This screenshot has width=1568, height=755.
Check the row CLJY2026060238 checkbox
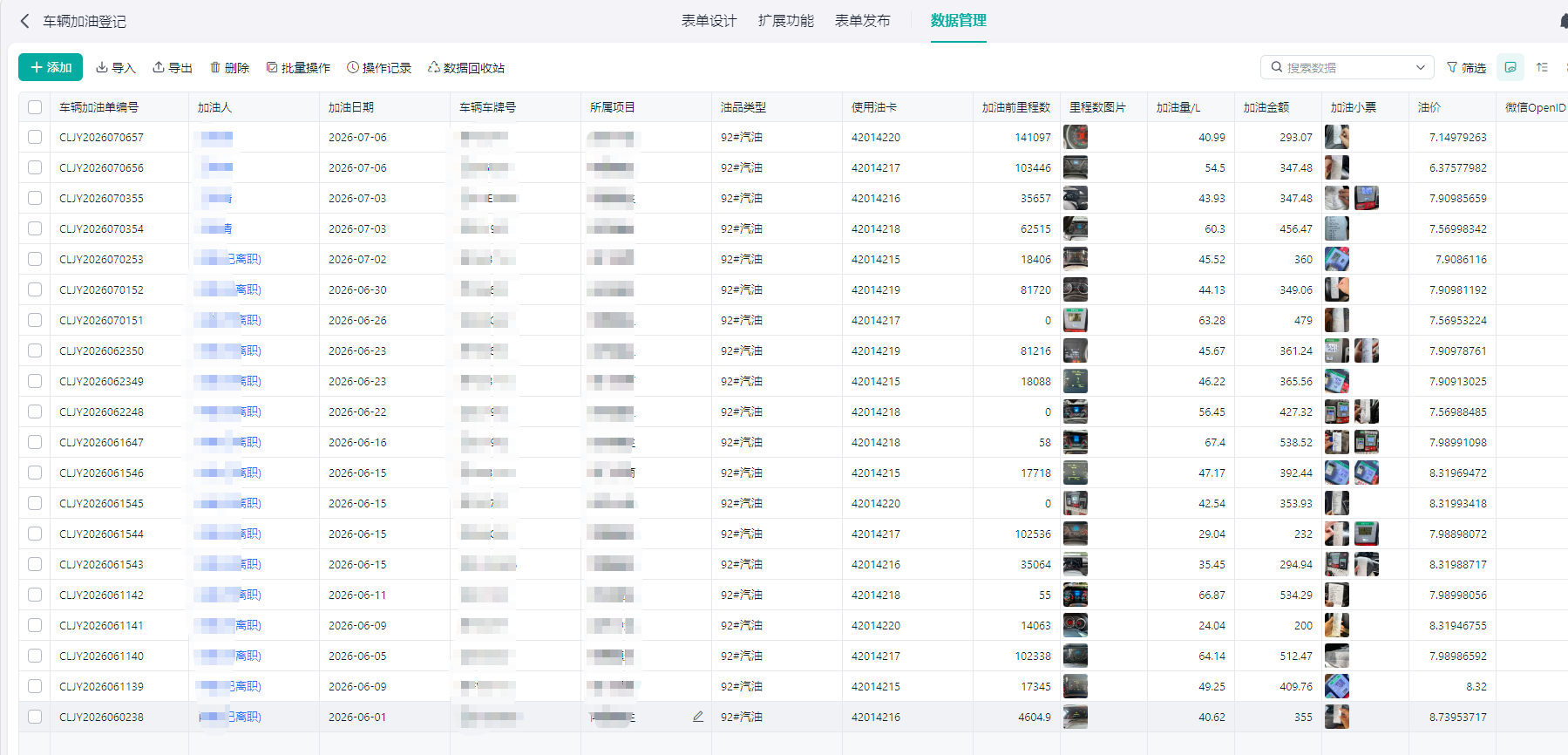(35, 717)
